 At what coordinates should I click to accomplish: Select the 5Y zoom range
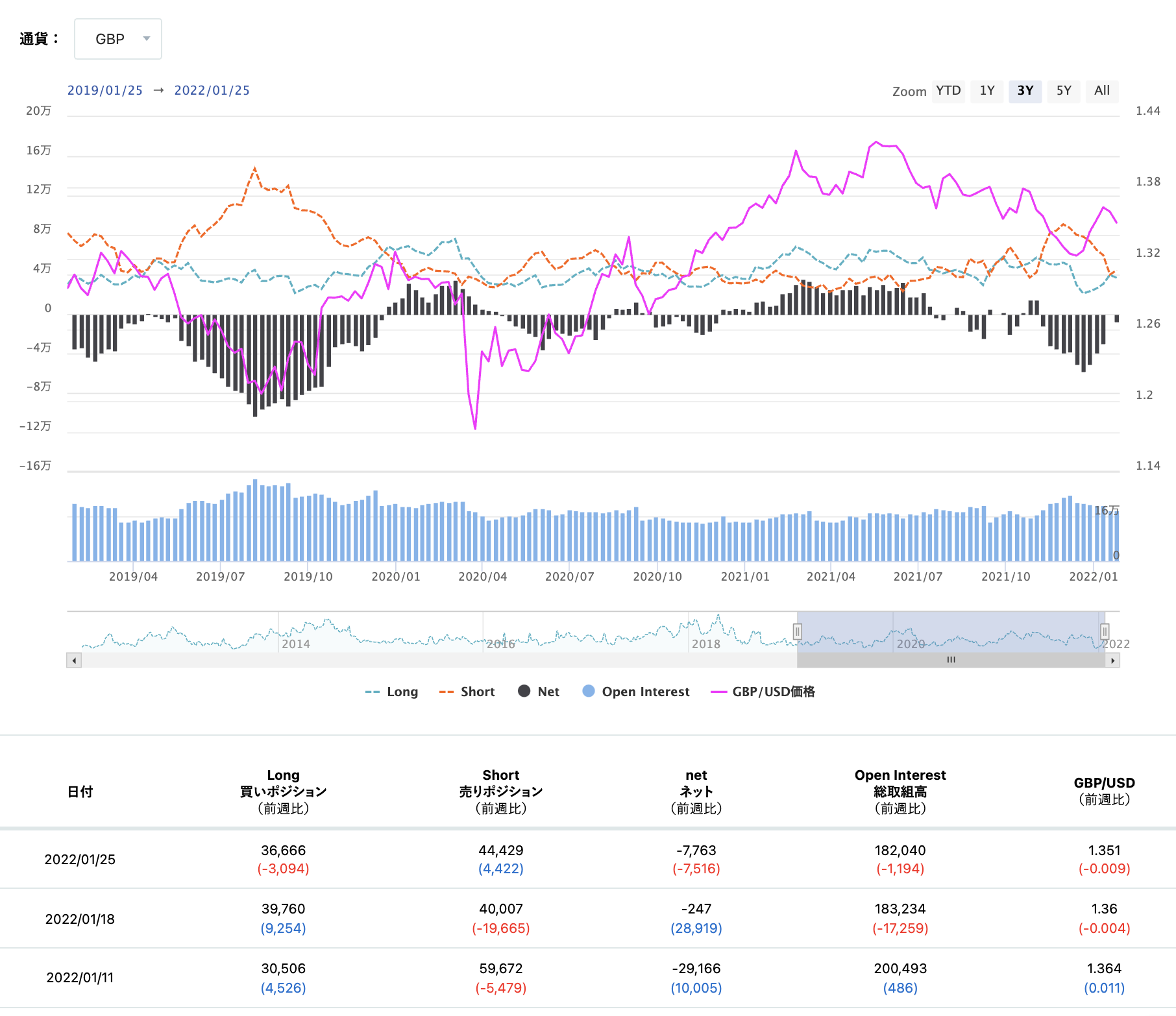click(1063, 91)
